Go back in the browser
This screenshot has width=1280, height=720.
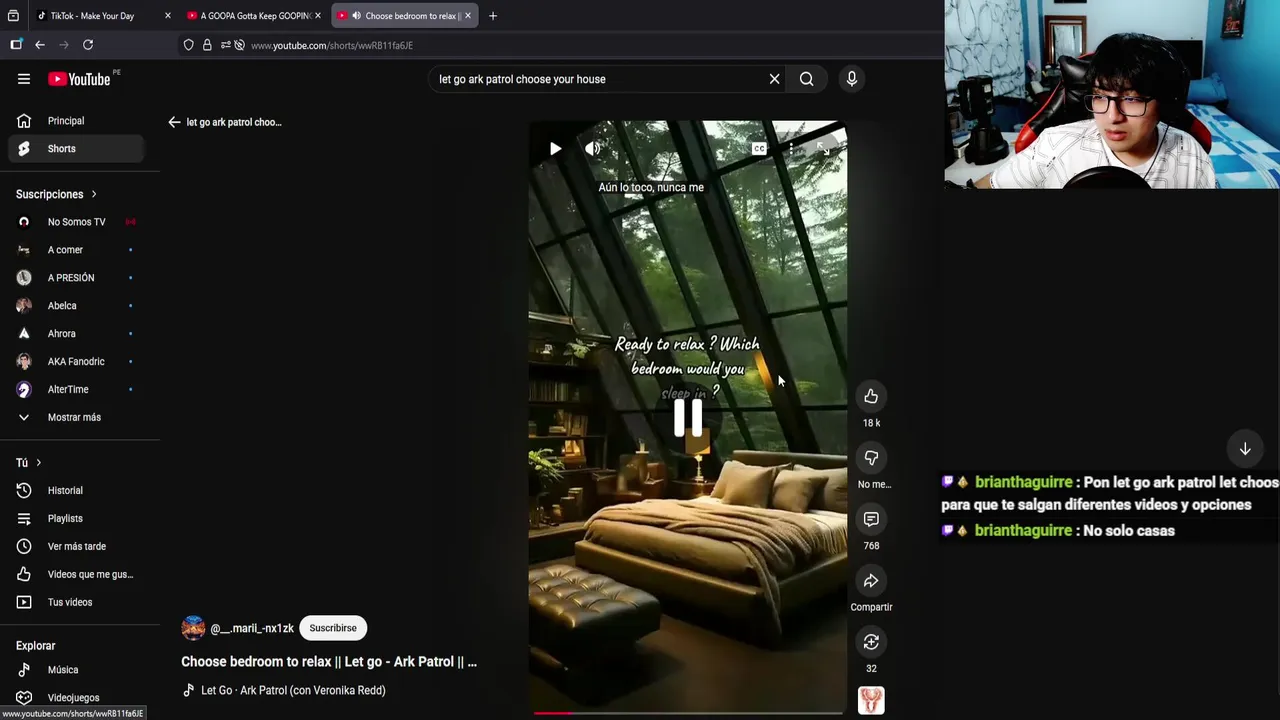40,45
